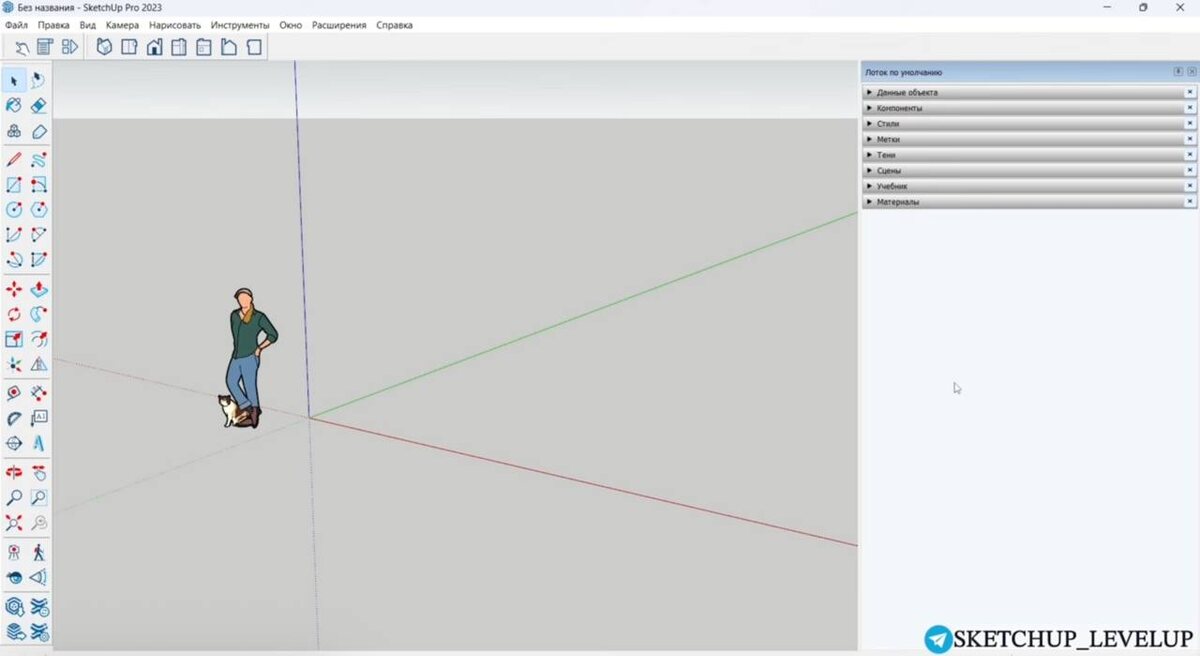Open the Инструменты menu
The width and height of the screenshot is (1200, 656).
(x=240, y=25)
